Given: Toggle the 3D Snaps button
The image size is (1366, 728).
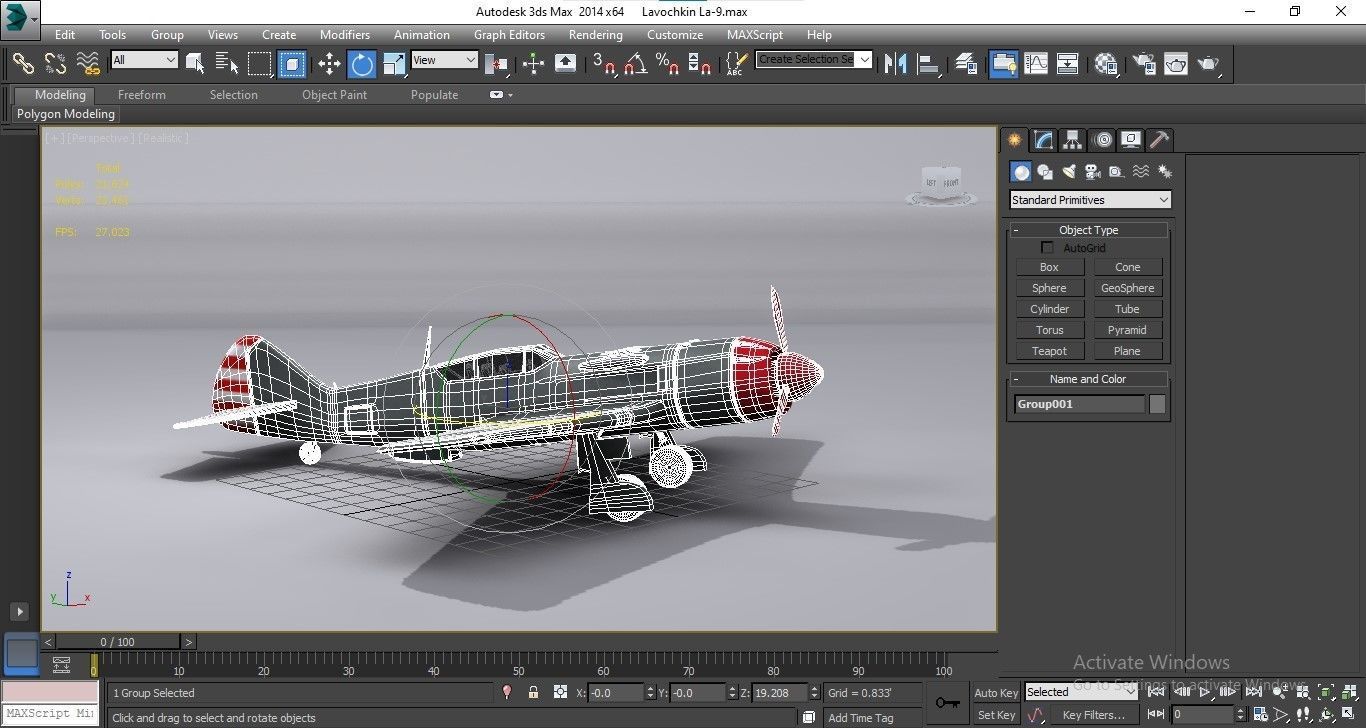Looking at the screenshot, I should pyautogui.click(x=604, y=64).
